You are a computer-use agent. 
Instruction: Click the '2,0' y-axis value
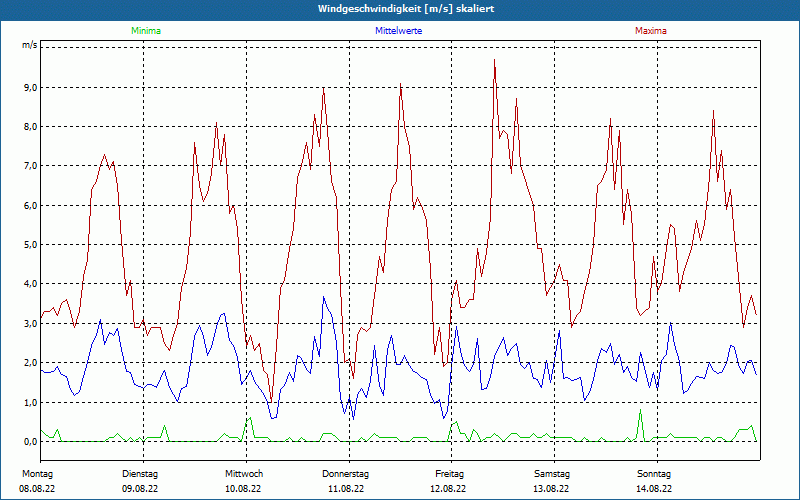[30, 363]
